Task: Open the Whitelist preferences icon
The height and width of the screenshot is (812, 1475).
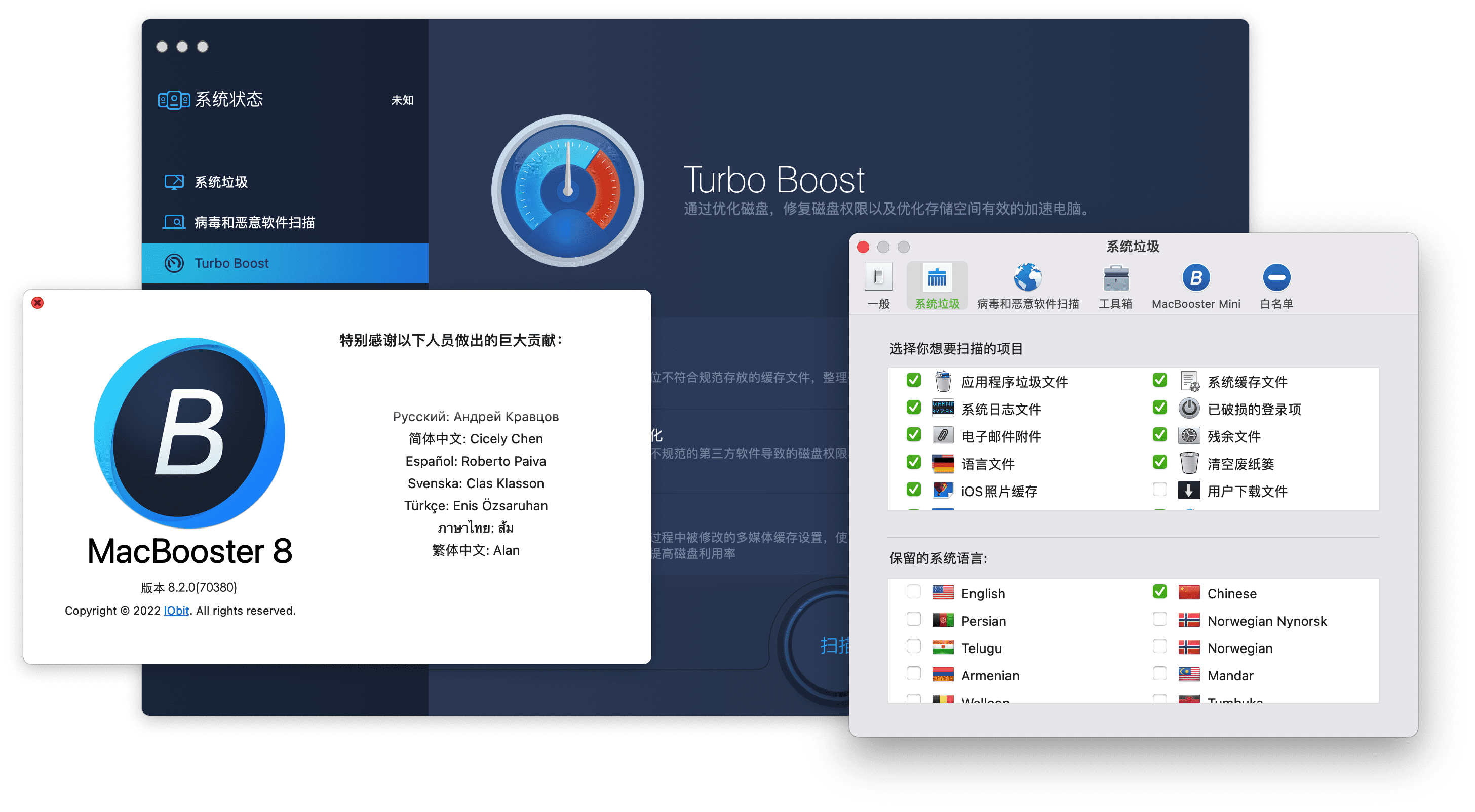Action: click(1276, 278)
